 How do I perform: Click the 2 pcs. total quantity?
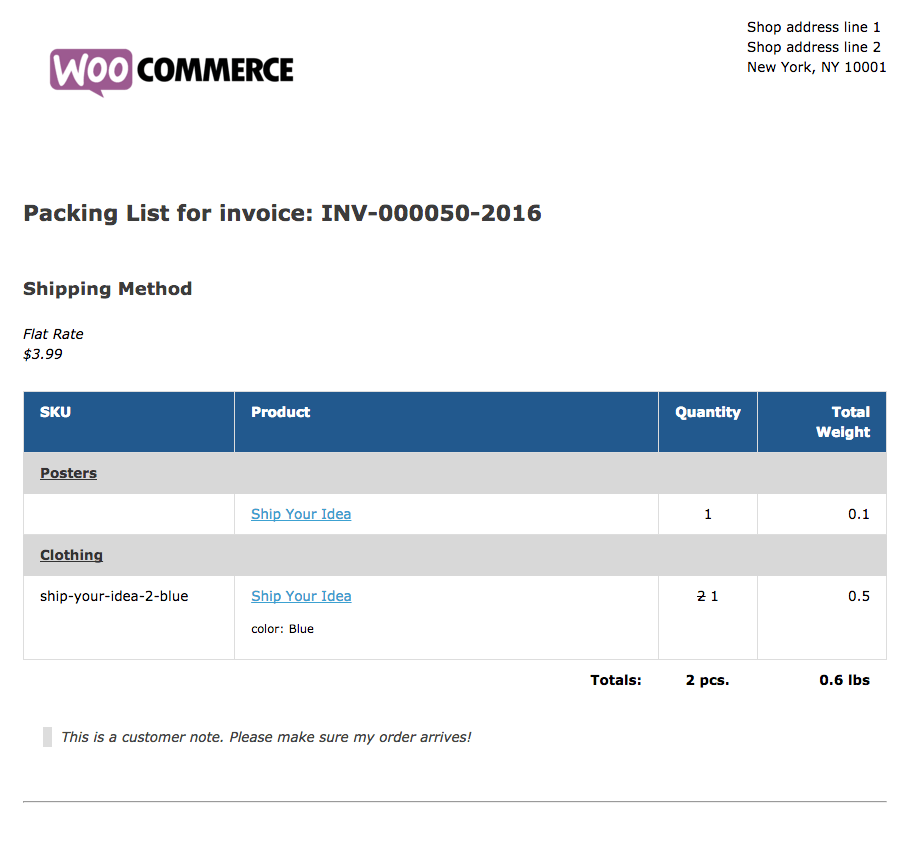coord(708,680)
